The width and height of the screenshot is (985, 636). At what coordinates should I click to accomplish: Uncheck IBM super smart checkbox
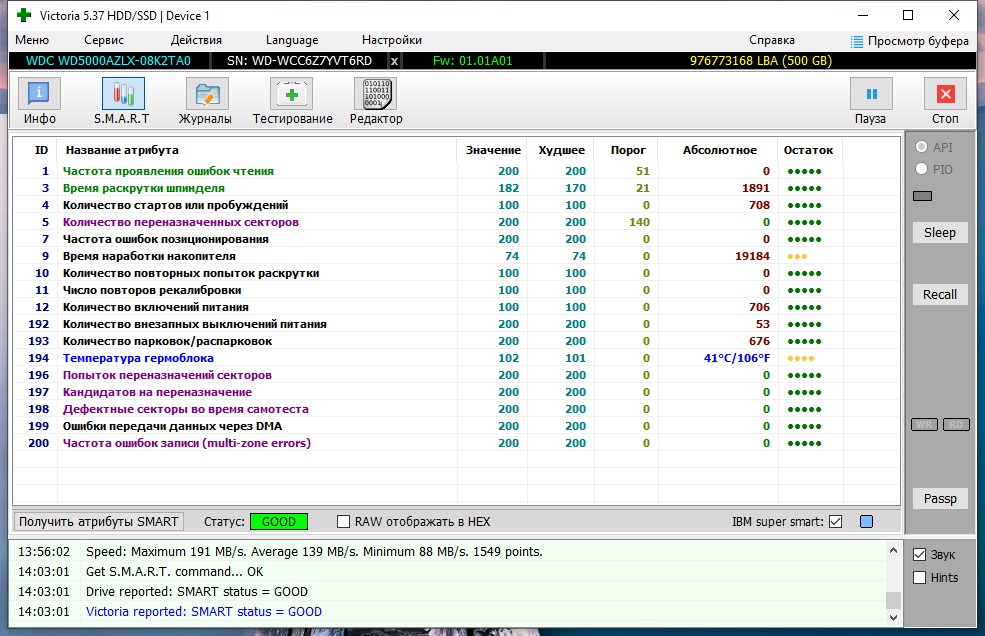click(835, 522)
